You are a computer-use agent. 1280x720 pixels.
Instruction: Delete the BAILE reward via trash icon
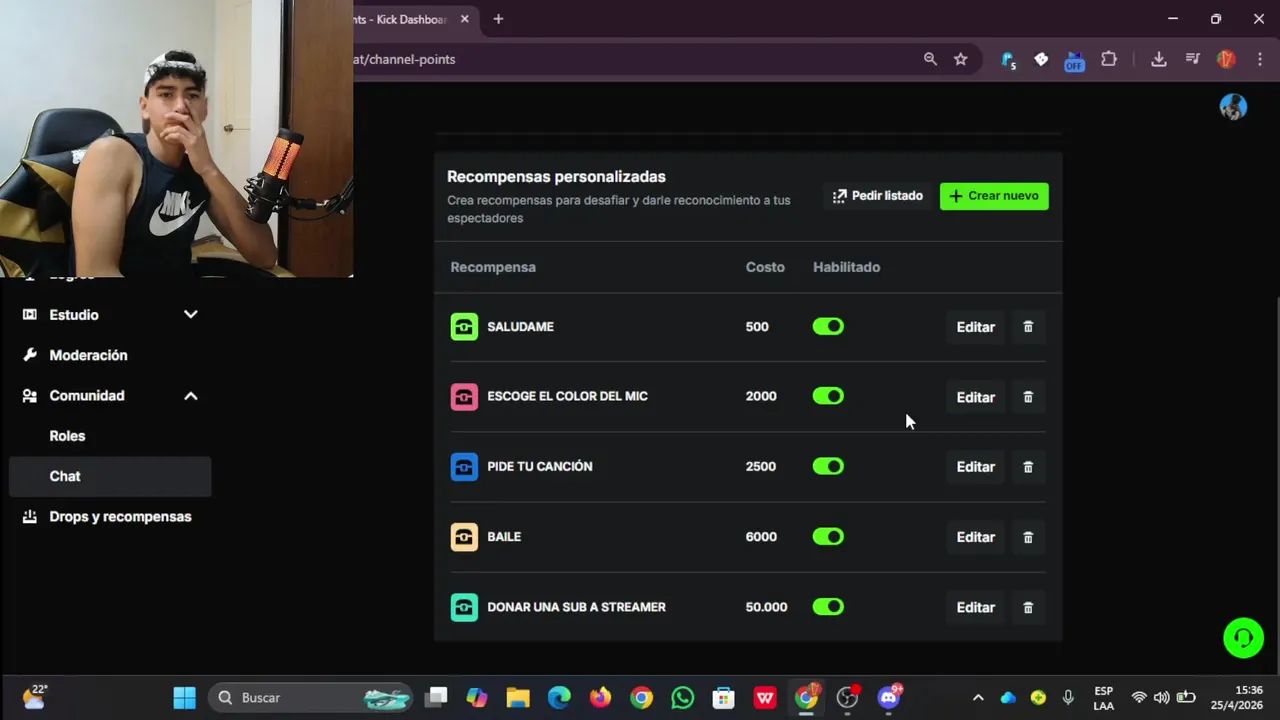tap(1028, 537)
